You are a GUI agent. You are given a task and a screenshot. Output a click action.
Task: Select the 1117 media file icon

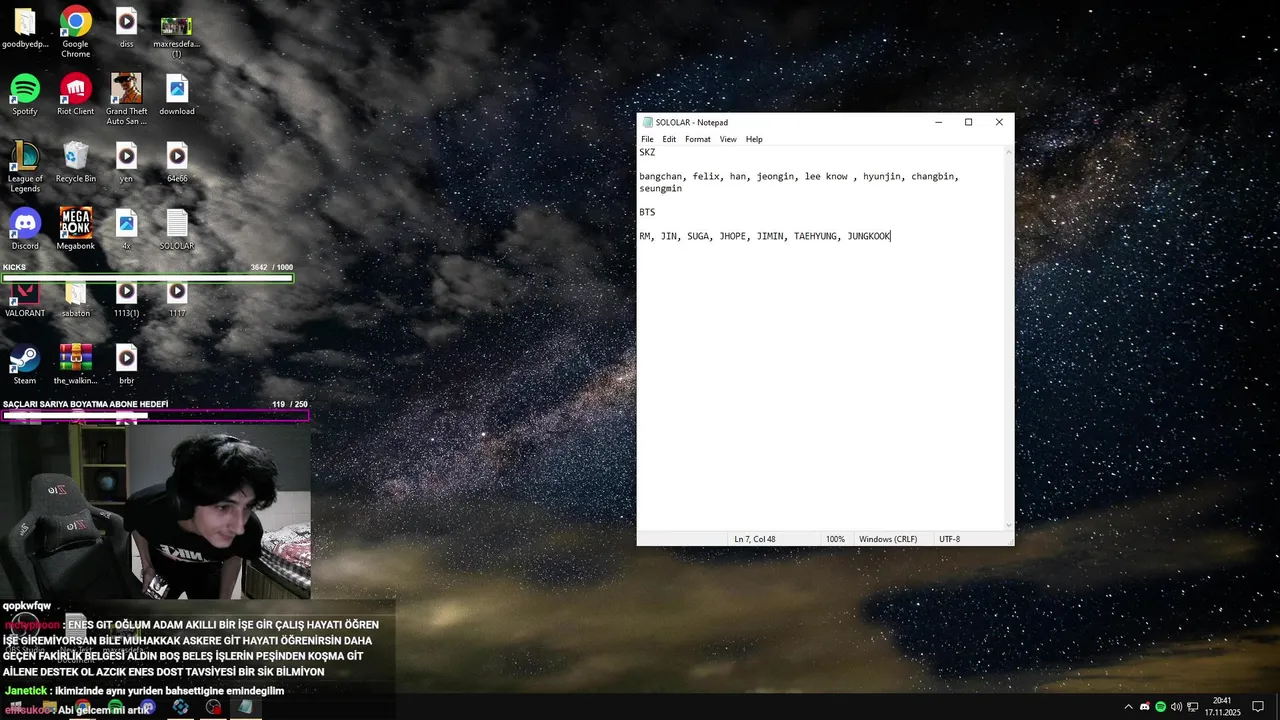pyautogui.click(x=177, y=299)
